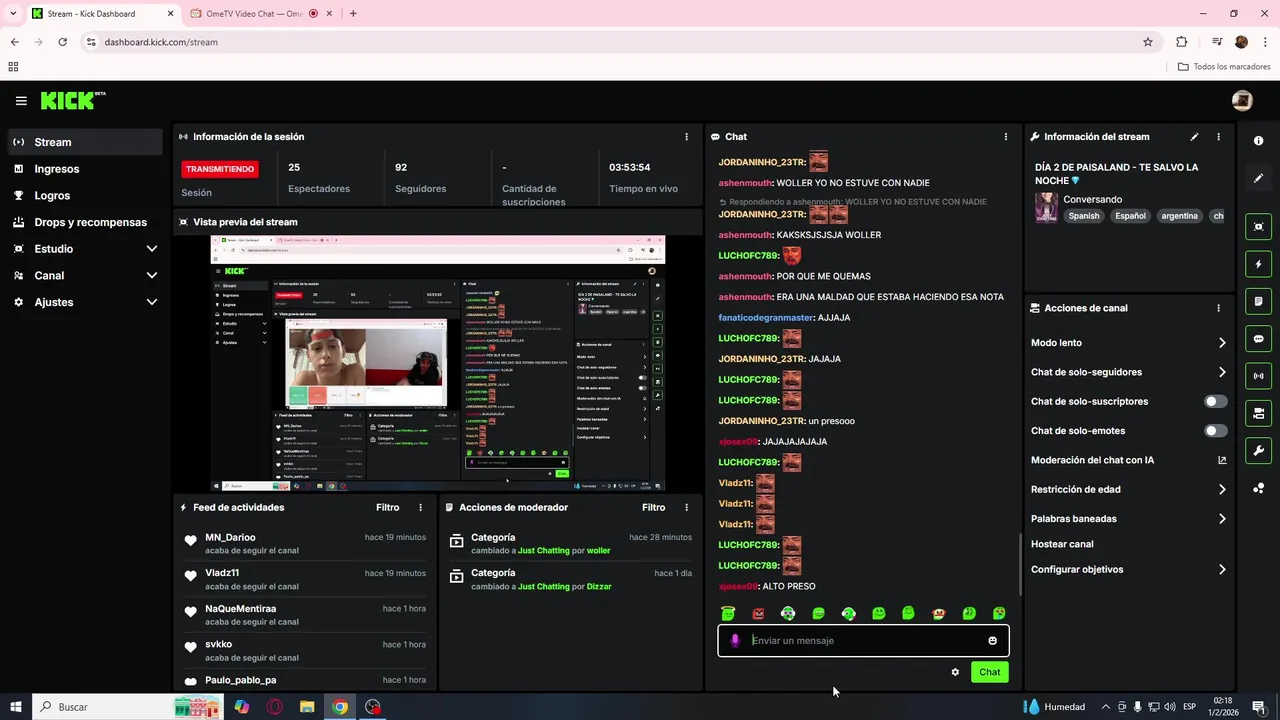
Task: Click the Windows Start button
Action: (15, 707)
